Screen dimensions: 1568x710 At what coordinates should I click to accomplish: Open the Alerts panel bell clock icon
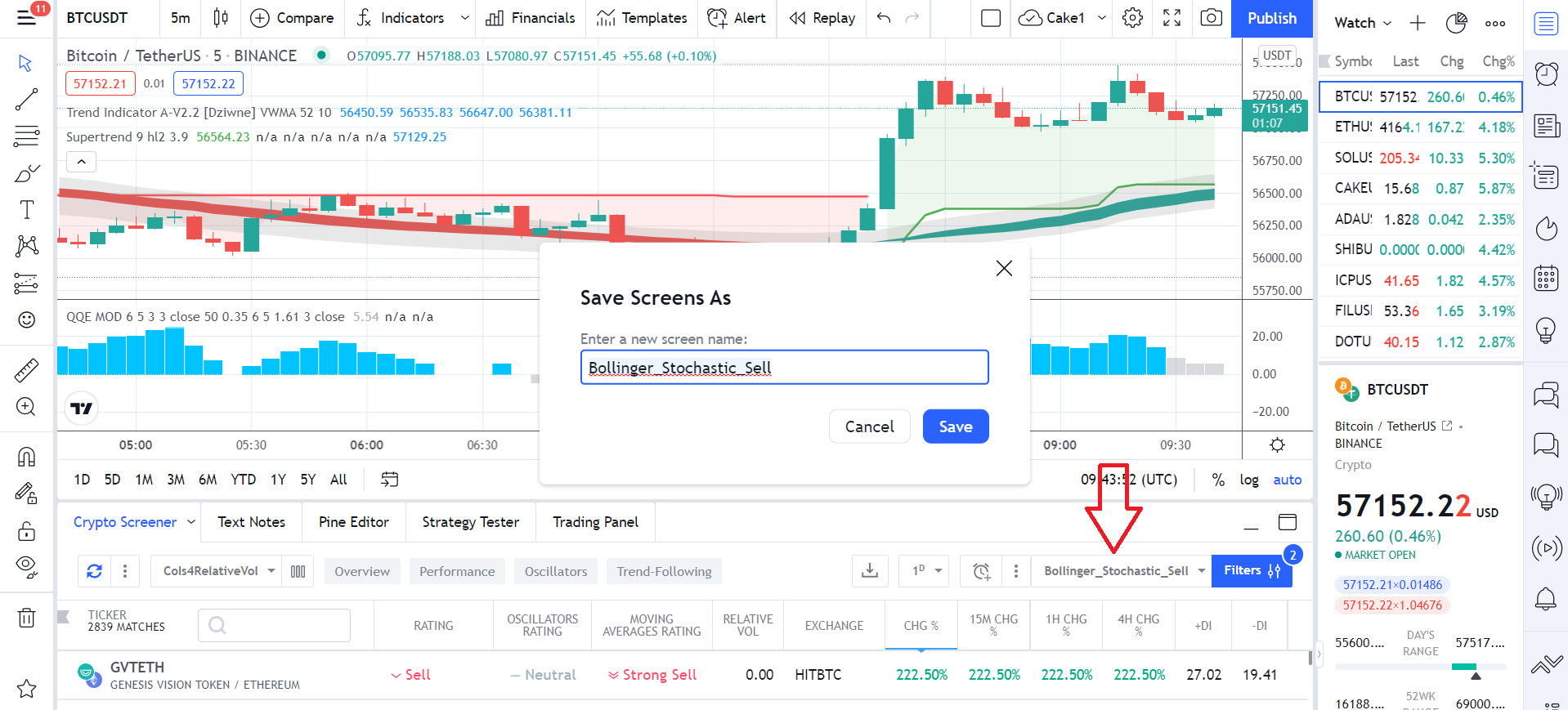click(1546, 74)
